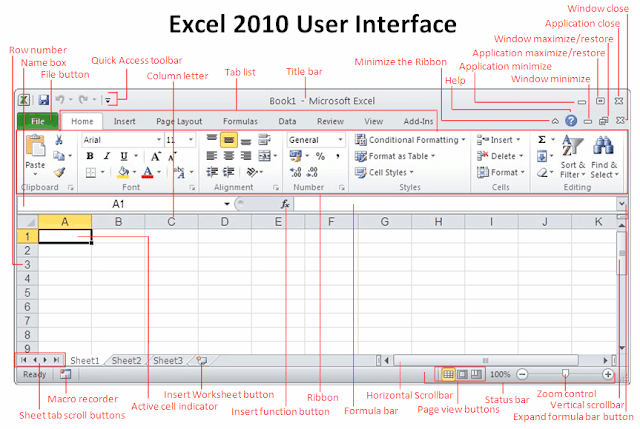Screen dimensions: 640x429
Task: Click the Redo arrow icon
Action: tap(83, 100)
